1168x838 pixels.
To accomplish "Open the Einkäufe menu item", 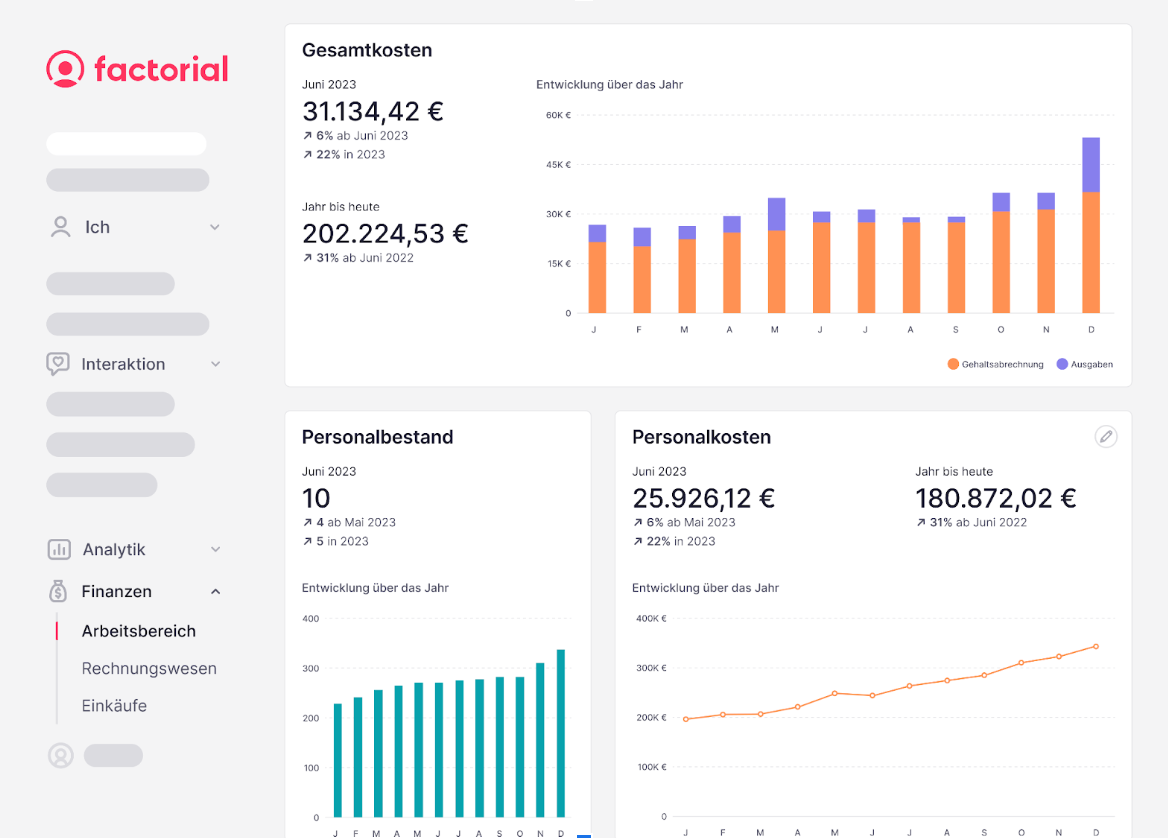I will pos(114,705).
